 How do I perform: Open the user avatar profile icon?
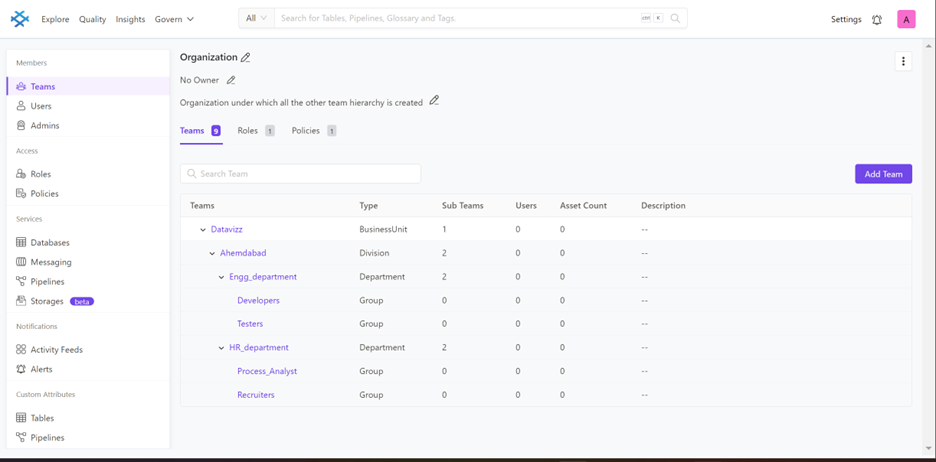click(906, 19)
